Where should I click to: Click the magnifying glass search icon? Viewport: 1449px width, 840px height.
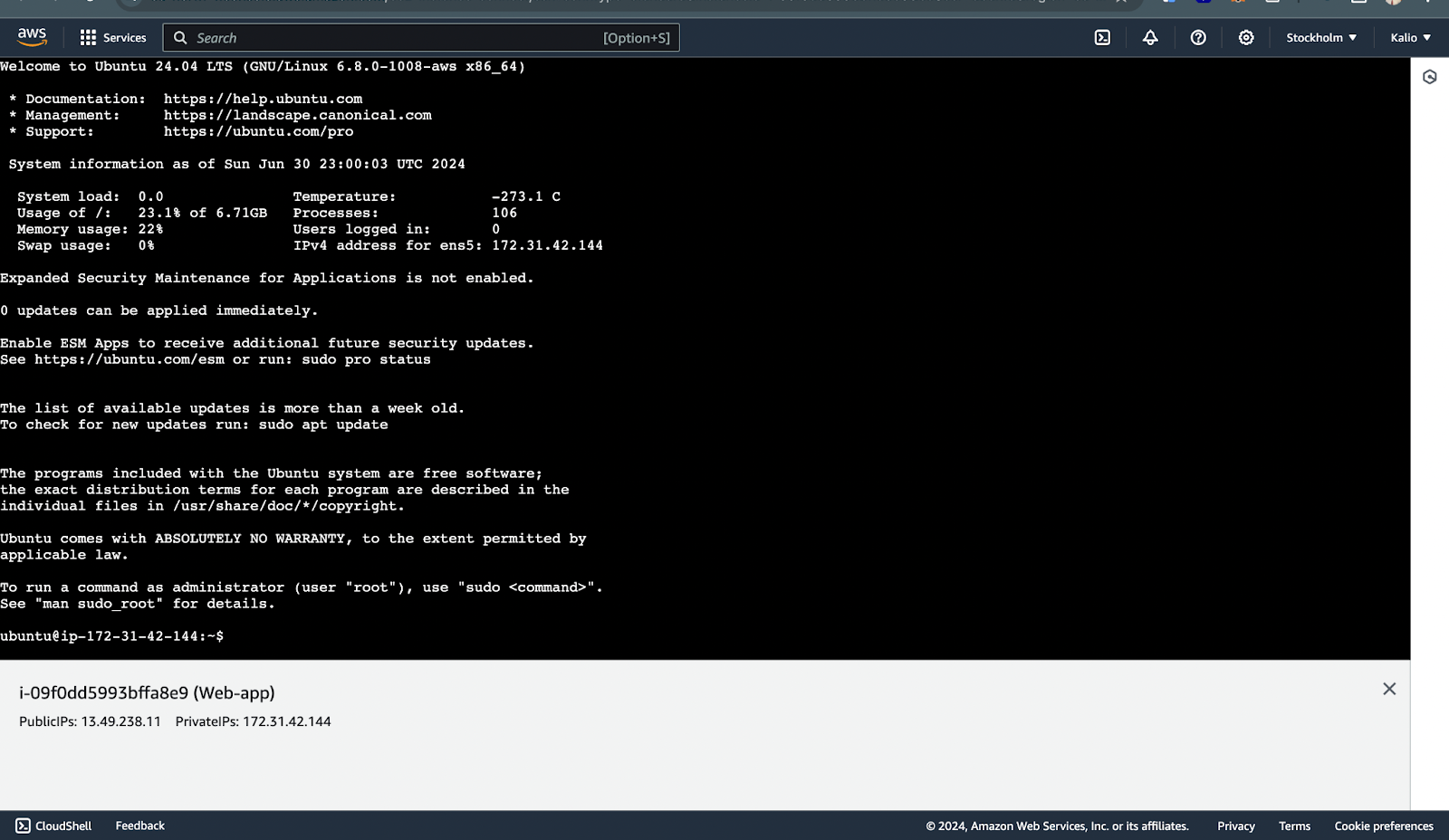[180, 38]
